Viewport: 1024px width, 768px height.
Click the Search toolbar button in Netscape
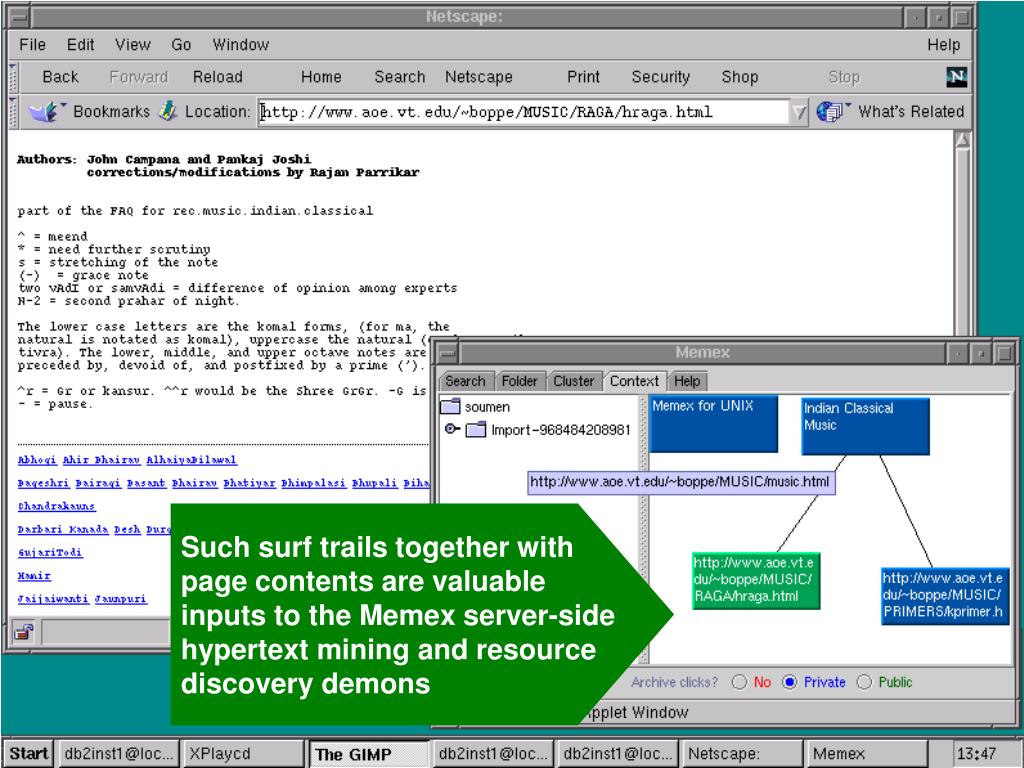click(x=399, y=77)
